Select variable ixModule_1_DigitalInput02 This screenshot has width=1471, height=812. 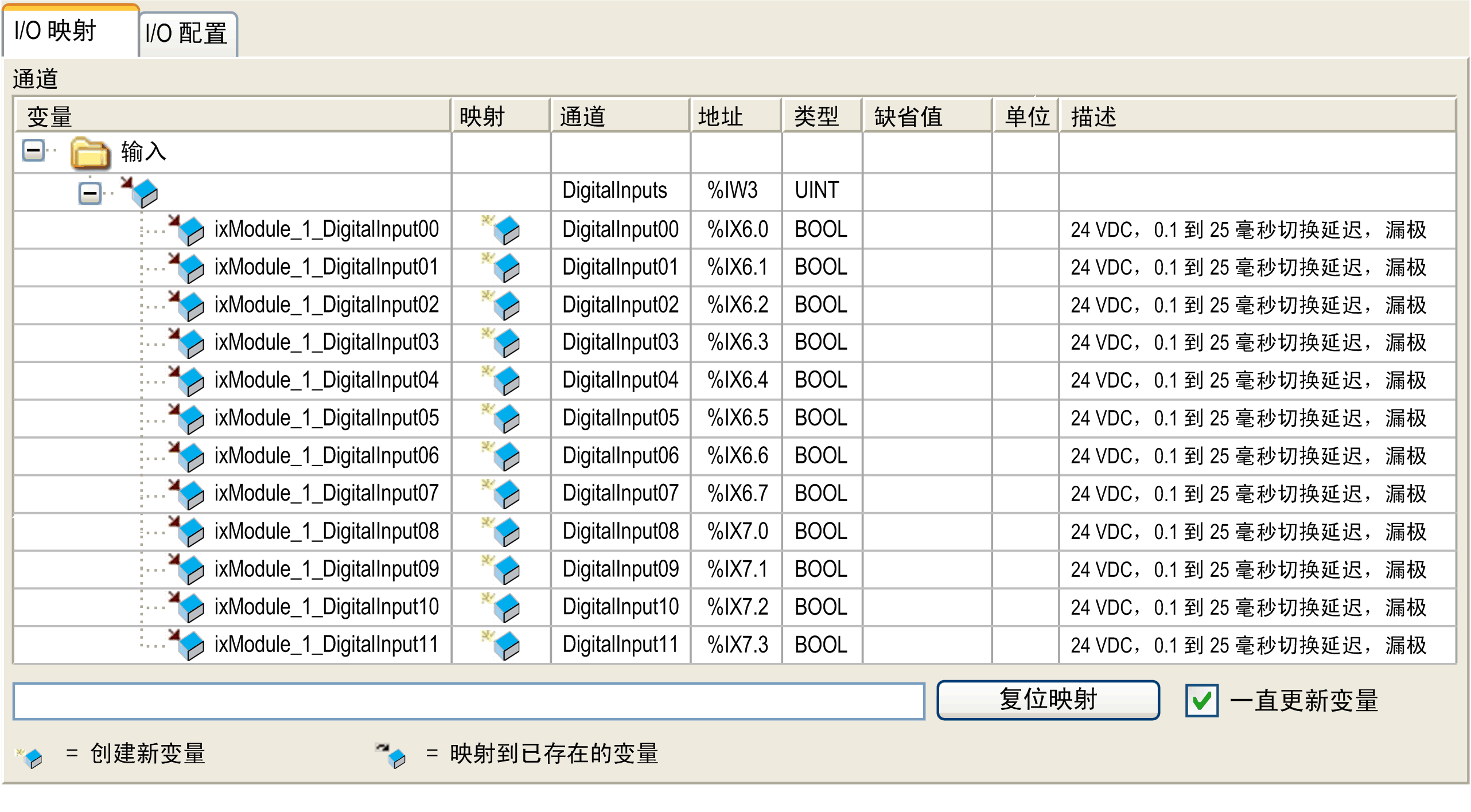326,304
